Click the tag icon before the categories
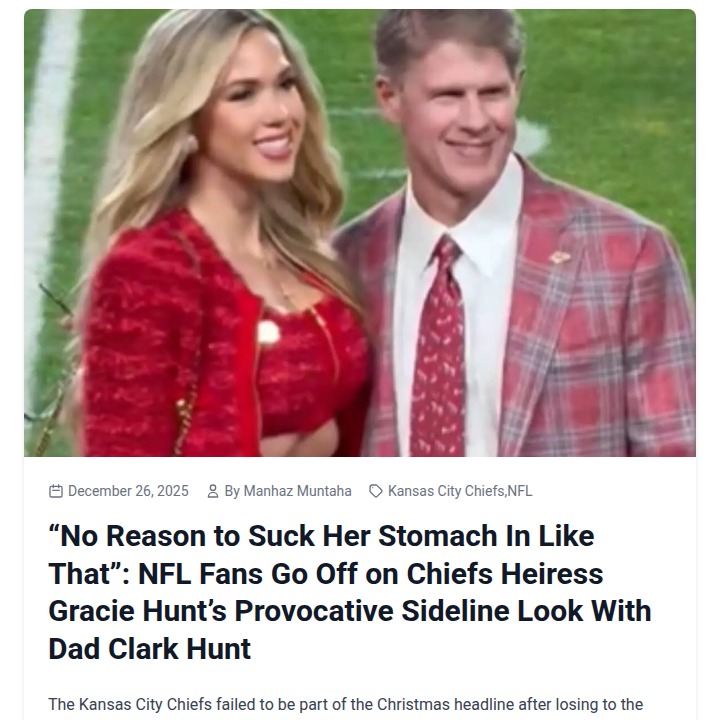 pyautogui.click(x=376, y=491)
